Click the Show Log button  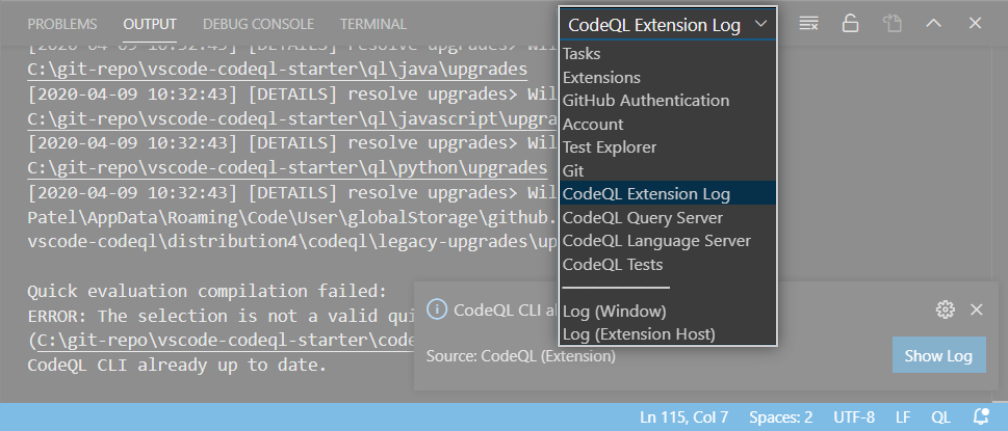(939, 355)
